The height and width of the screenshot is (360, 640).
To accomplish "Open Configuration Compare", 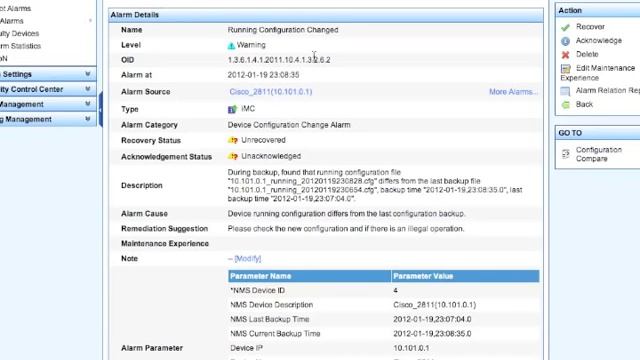I will click(x=599, y=154).
